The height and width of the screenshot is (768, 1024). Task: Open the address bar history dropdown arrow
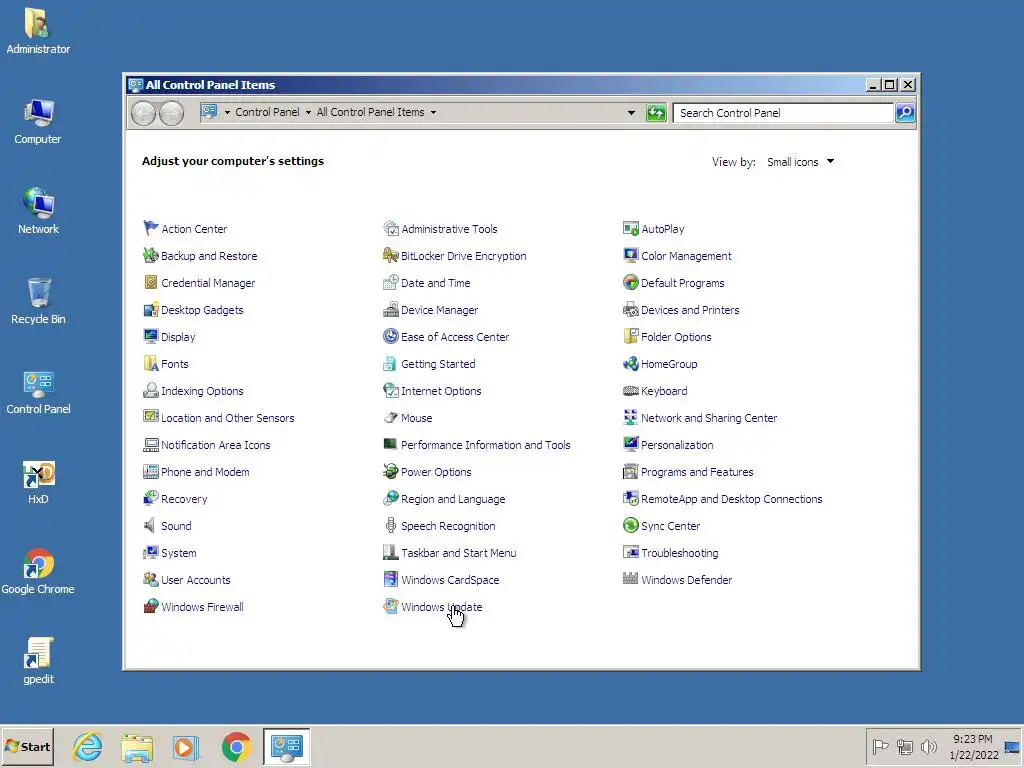point(631,112)
